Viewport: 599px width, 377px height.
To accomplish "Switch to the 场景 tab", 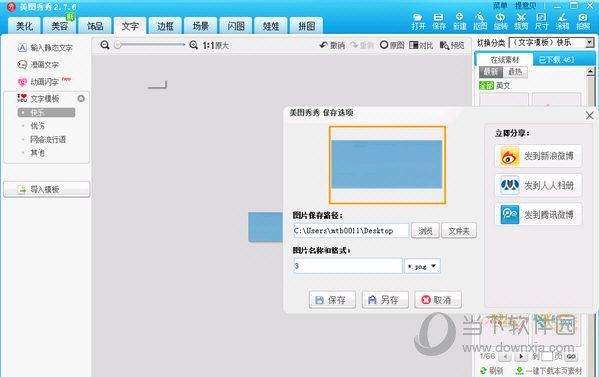I will (201, 26).
